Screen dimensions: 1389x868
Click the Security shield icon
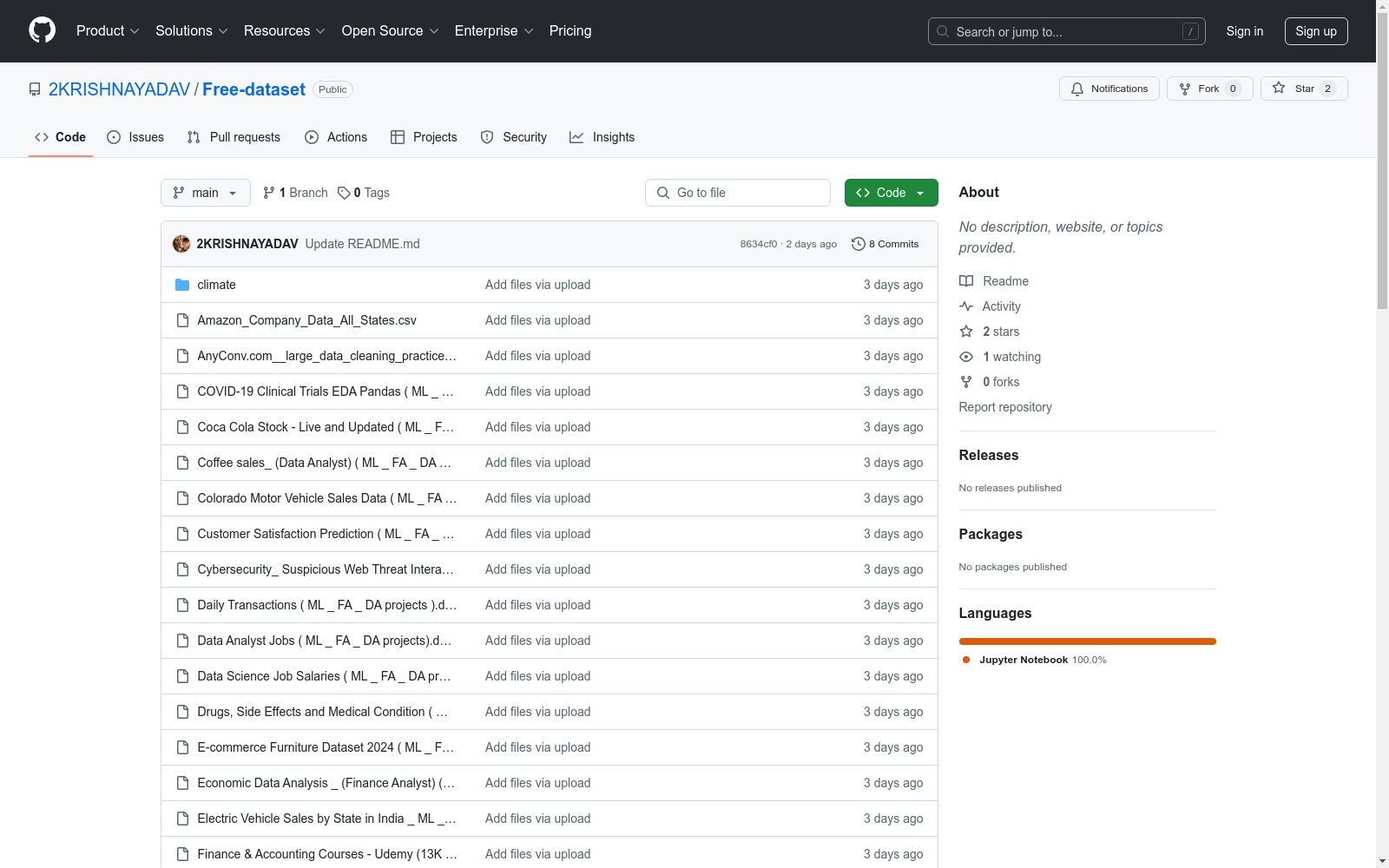click(x=487, y=137)
